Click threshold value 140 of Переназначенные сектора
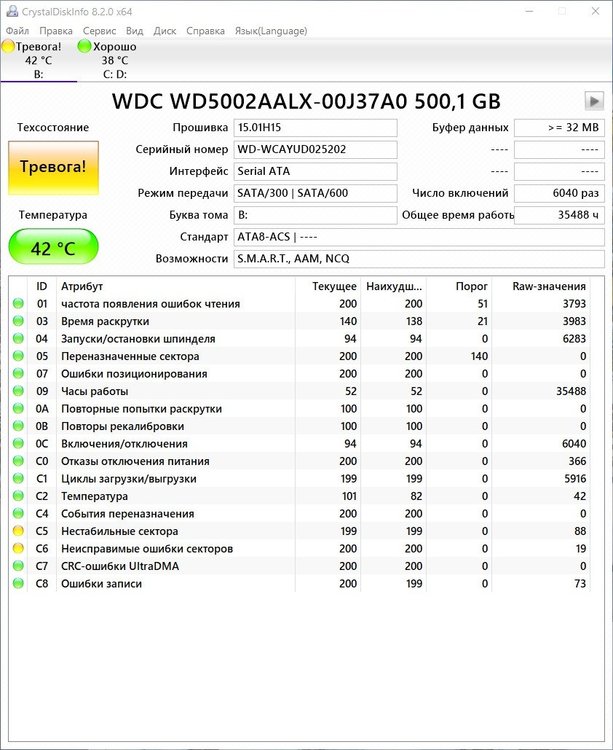Screen dimensions: 613x750 tap(479, 356)
